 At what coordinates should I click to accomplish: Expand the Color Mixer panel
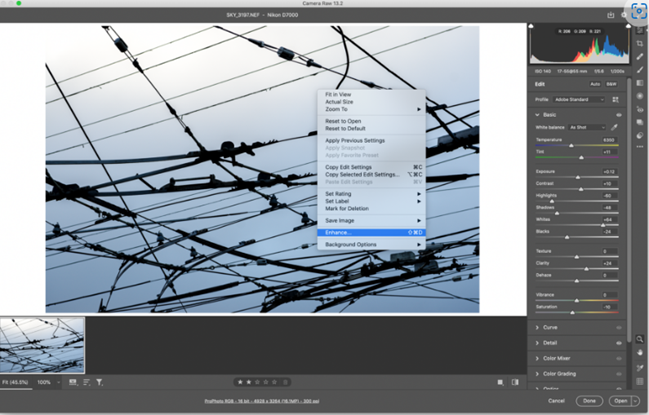(x=562, y=358)
